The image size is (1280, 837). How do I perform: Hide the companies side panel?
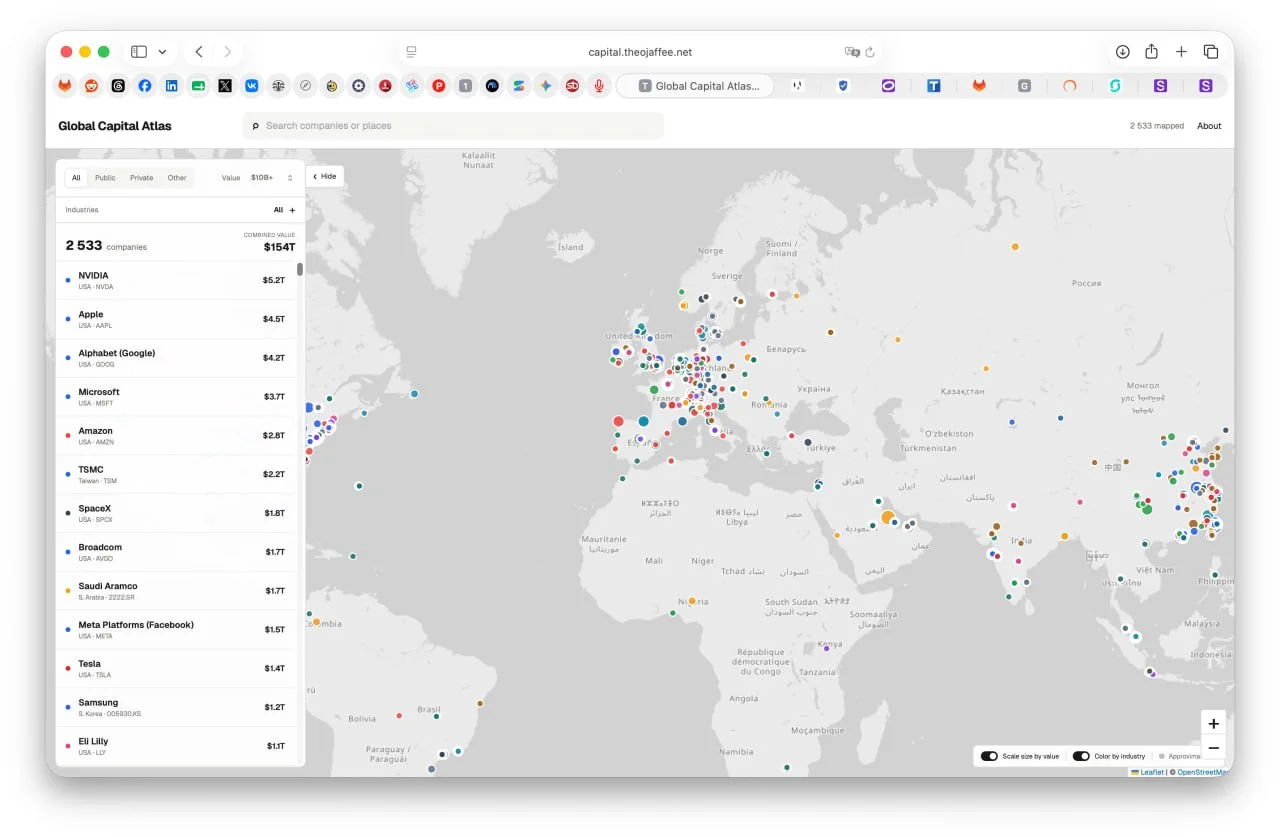(x=325, y=176)
